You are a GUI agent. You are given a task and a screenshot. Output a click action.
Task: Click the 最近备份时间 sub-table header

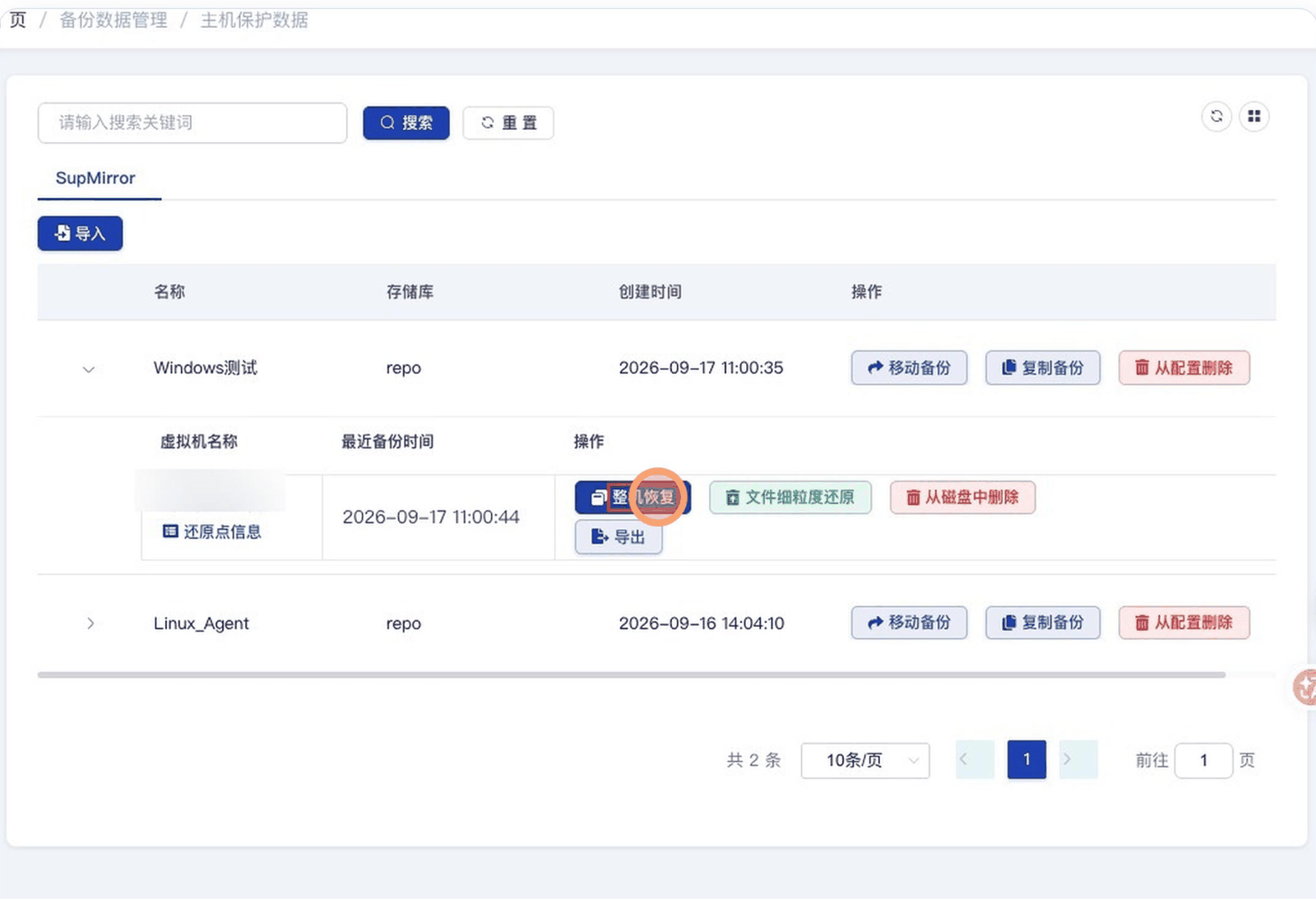[387, 442]
